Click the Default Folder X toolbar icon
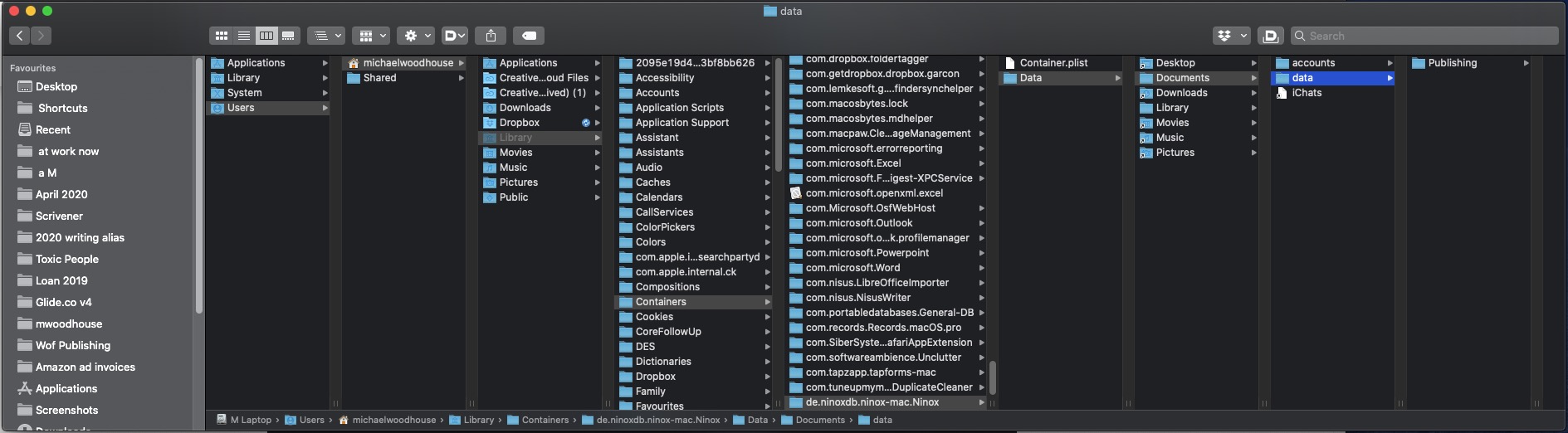The width and height of the screenshot is (1568, 433). [1270, 36]
